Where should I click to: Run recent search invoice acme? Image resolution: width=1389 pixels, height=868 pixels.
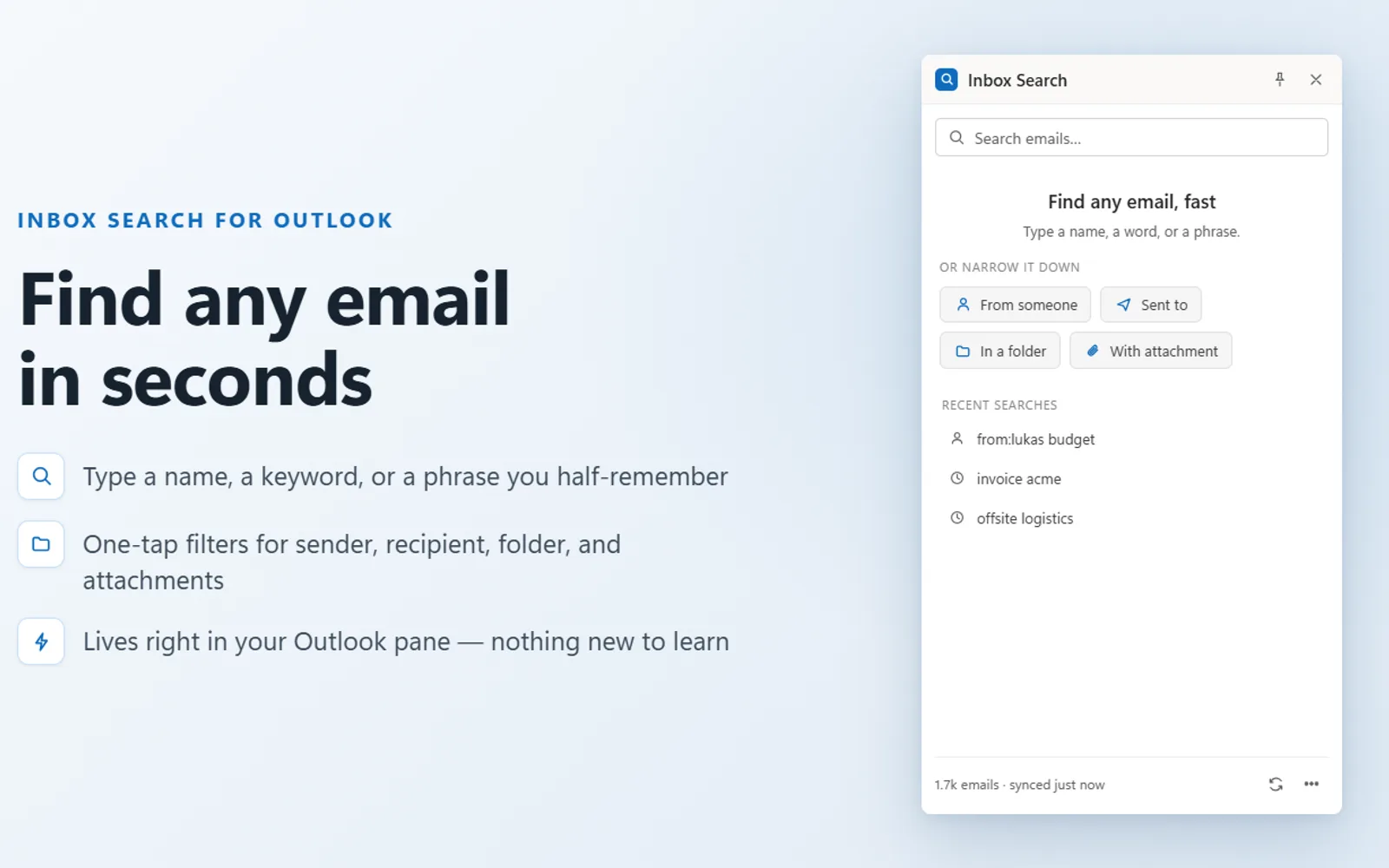coord(1131,478)
